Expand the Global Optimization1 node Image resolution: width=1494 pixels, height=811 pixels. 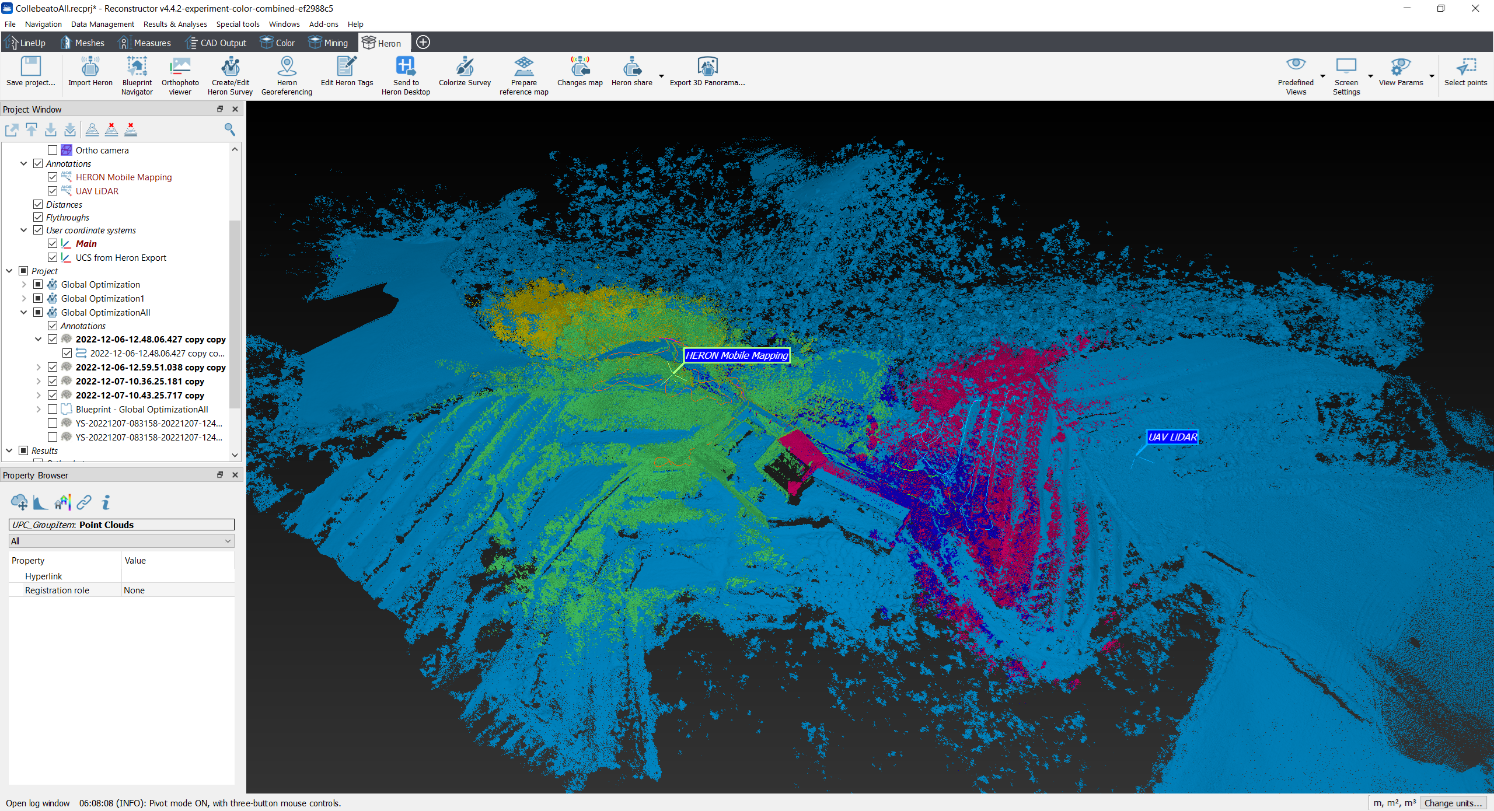pos(24,298)
